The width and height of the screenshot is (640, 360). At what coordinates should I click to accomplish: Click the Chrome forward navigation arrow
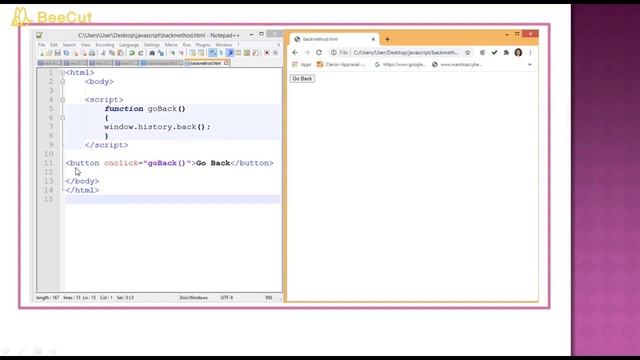tap(307, 53)
